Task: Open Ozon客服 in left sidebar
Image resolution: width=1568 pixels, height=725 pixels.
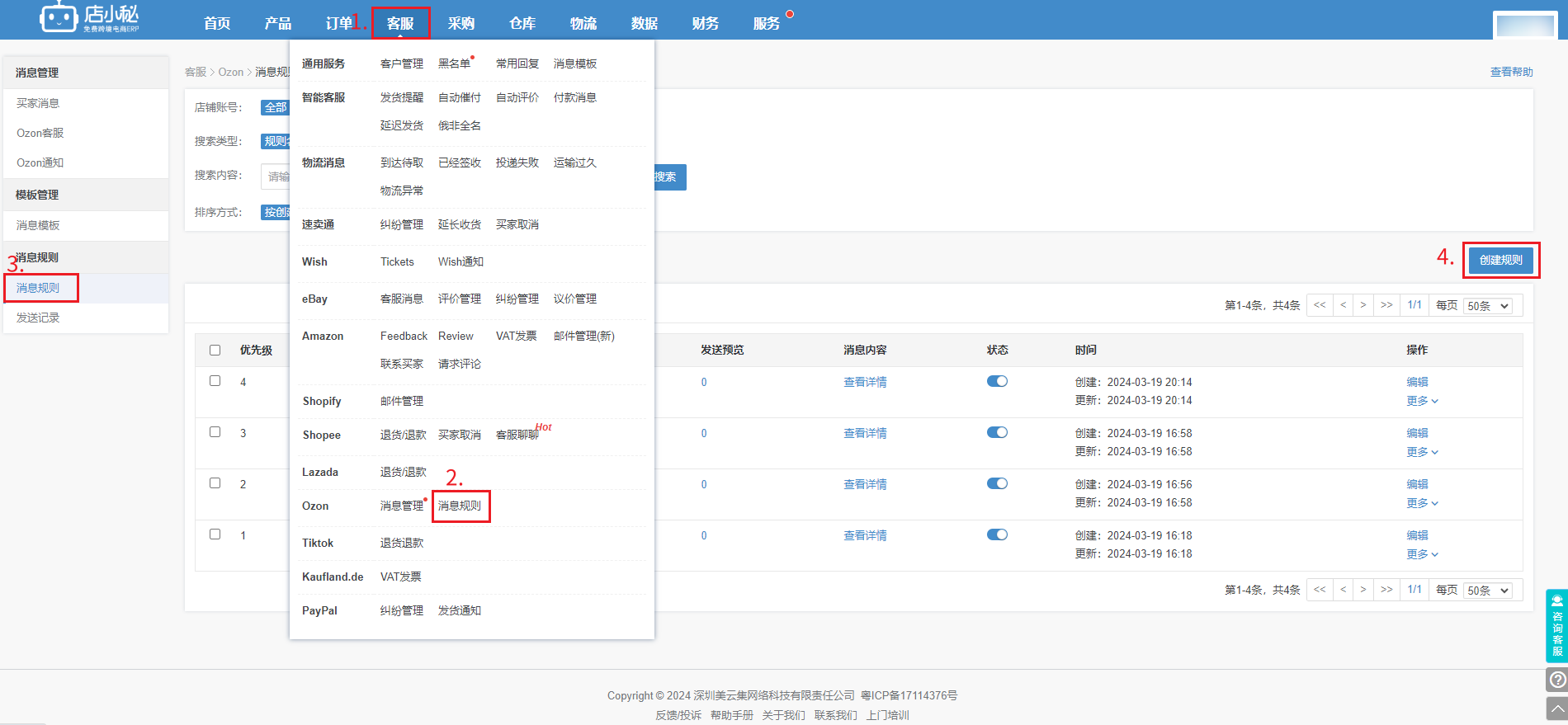Action: coord(40,133)
